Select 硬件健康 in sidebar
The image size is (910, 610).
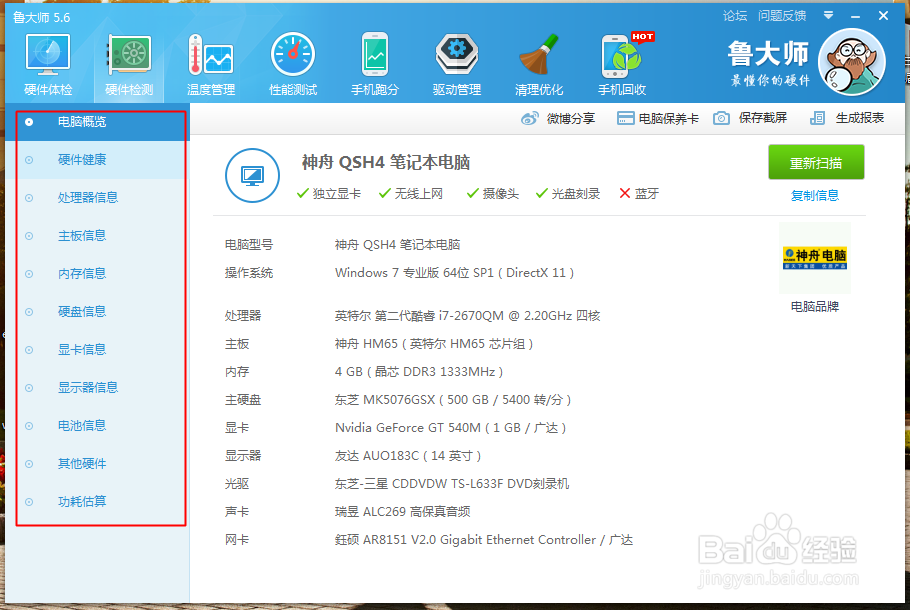pyautogui.click(x=98, y=160)
